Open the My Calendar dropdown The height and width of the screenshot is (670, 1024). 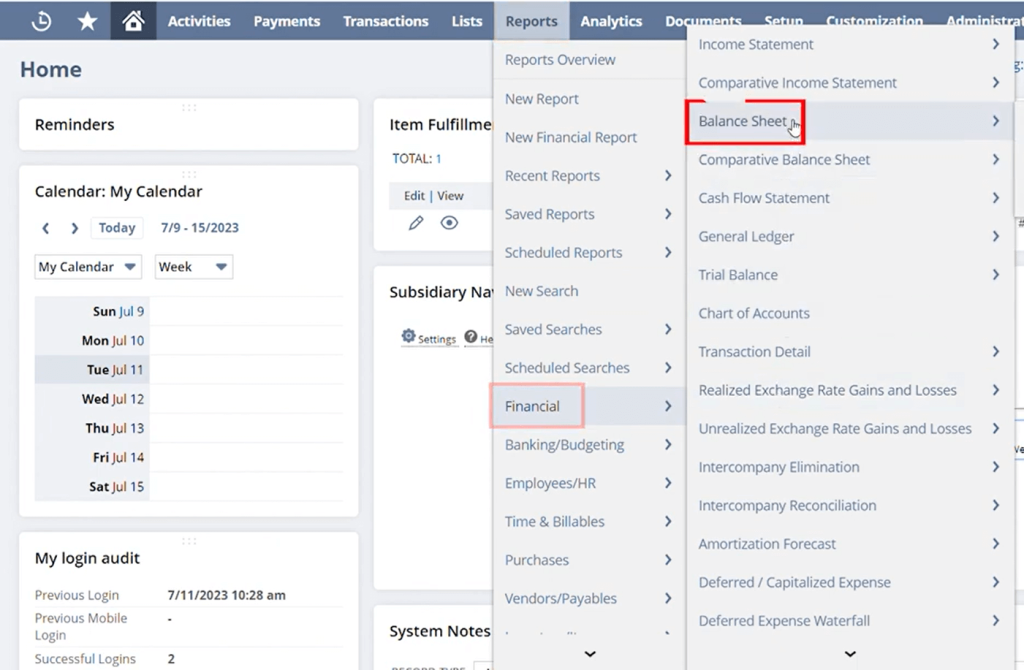[x=88, y=267]
